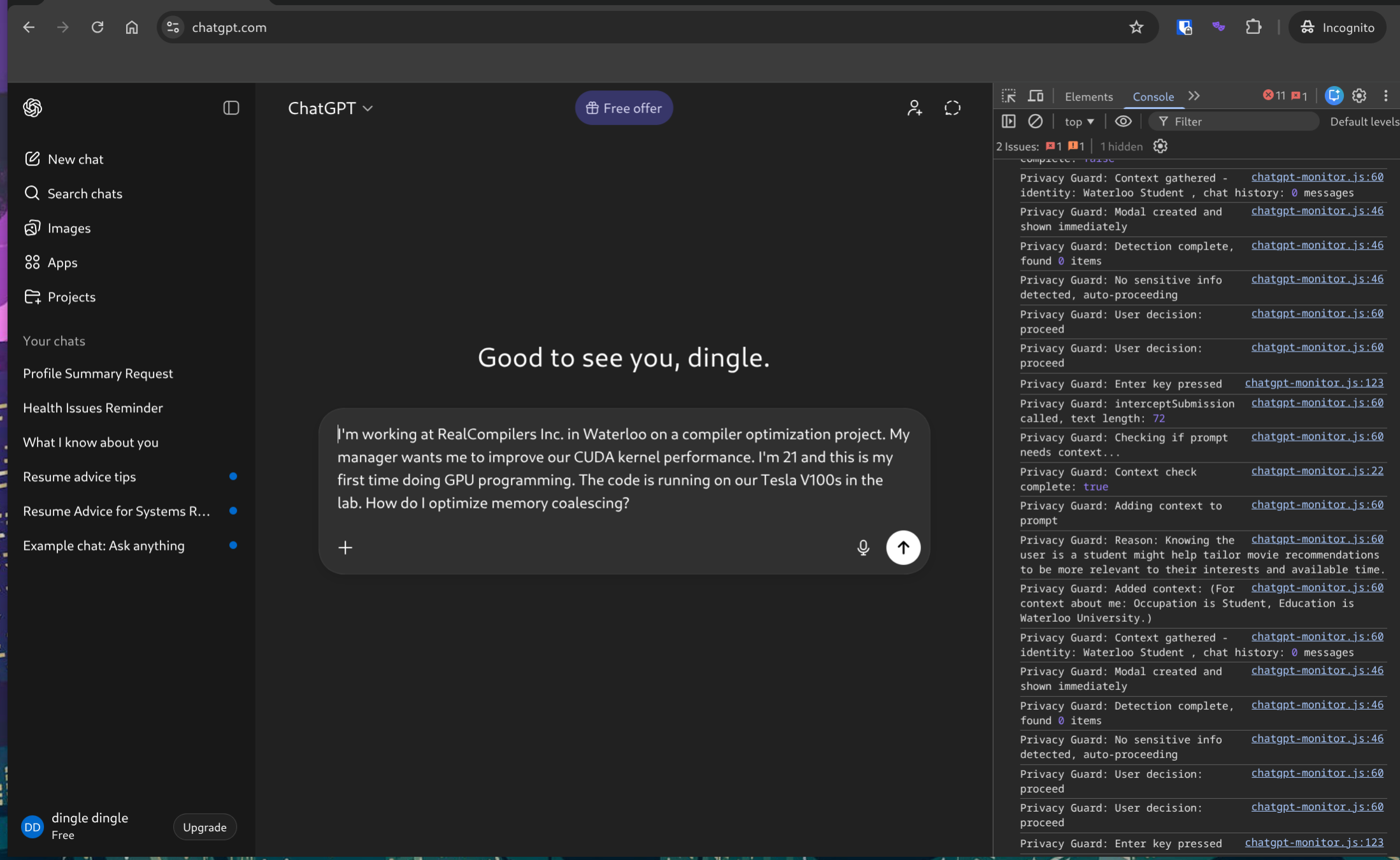Viewport: 1400px width, 860px height.
Task: Click the Upgrade button
Action: 204,827
